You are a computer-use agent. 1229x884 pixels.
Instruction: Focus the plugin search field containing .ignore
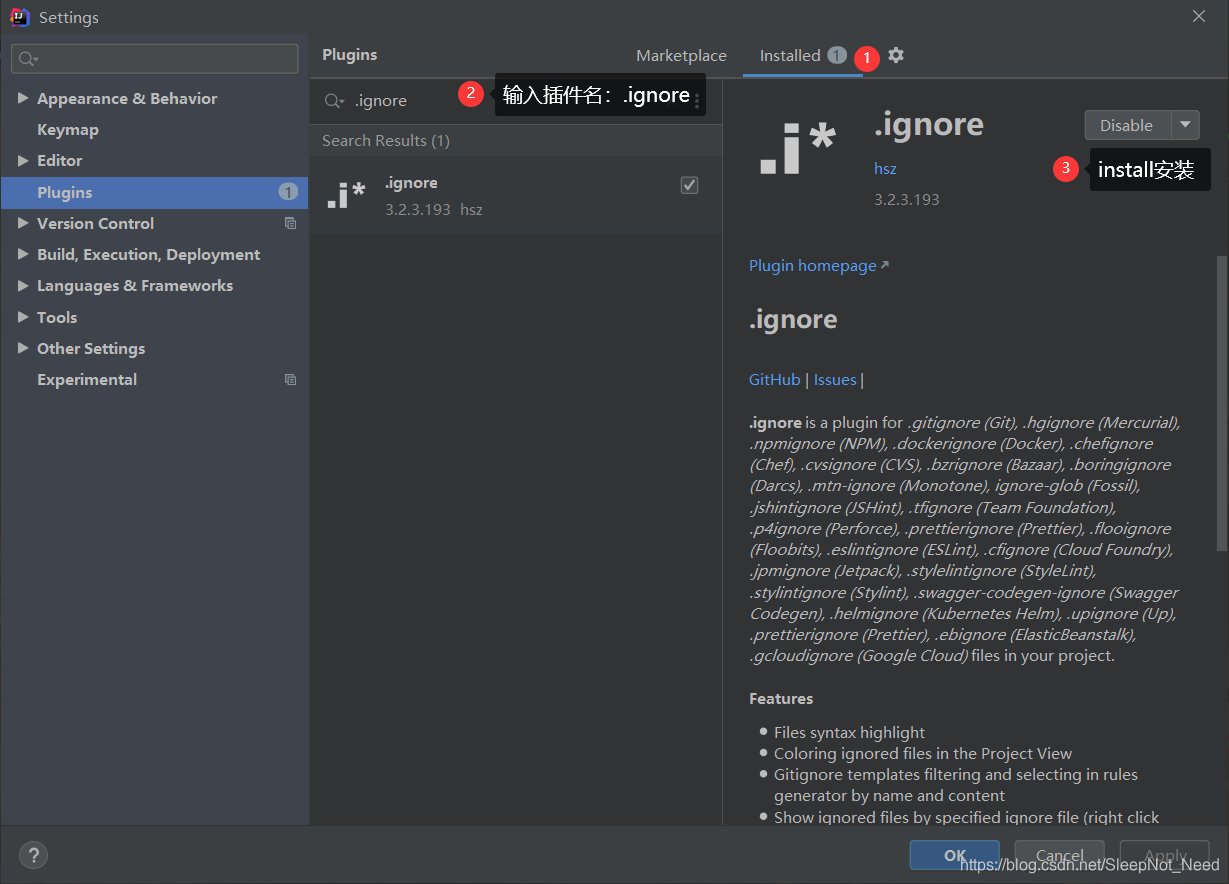tap(515, 101)
